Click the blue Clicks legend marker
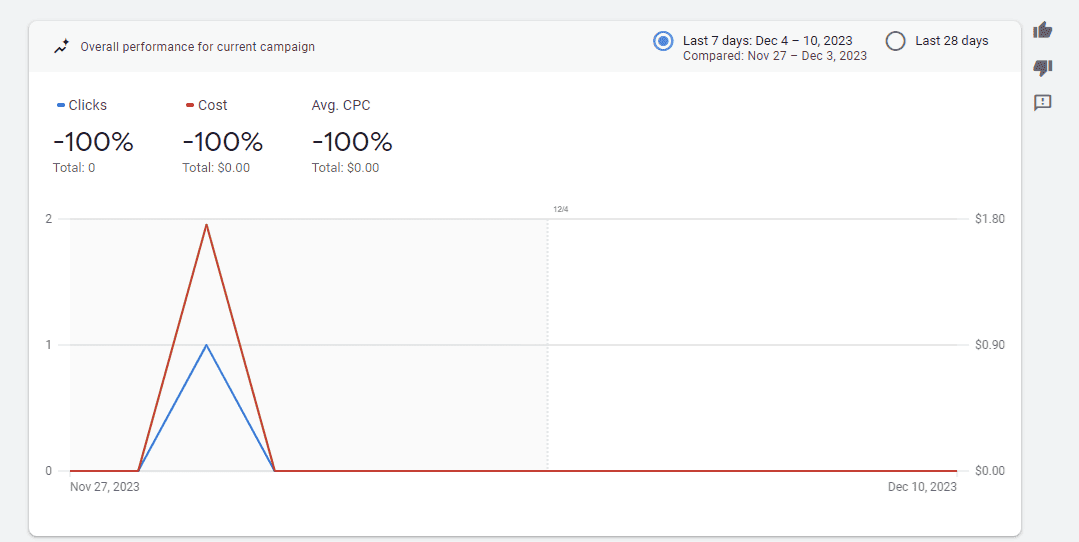Image resolution: width=1079 pixels, height=542 pixels. 61,105
